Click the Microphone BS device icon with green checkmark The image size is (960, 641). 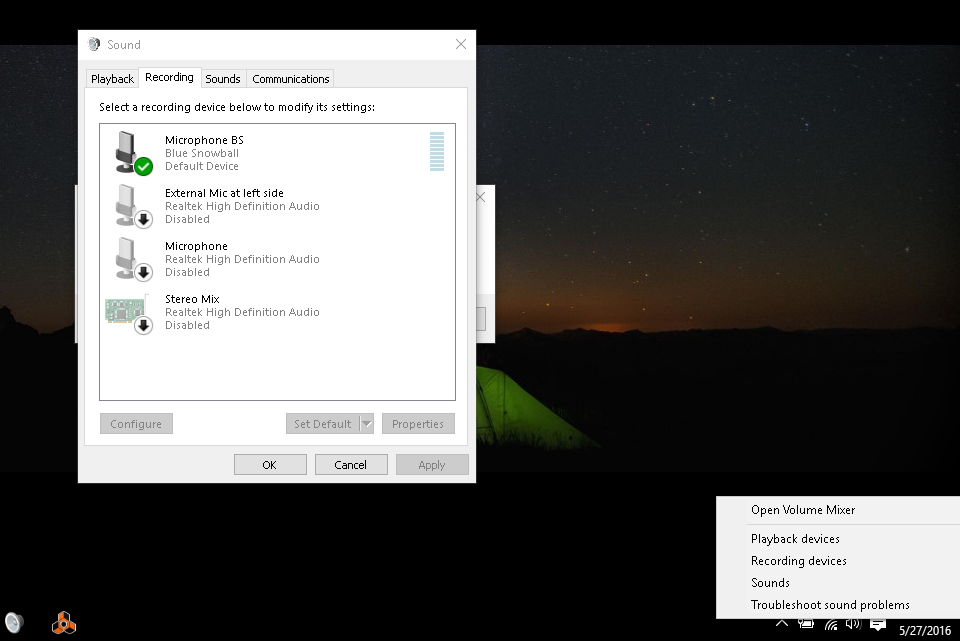(x=133, y=152)
